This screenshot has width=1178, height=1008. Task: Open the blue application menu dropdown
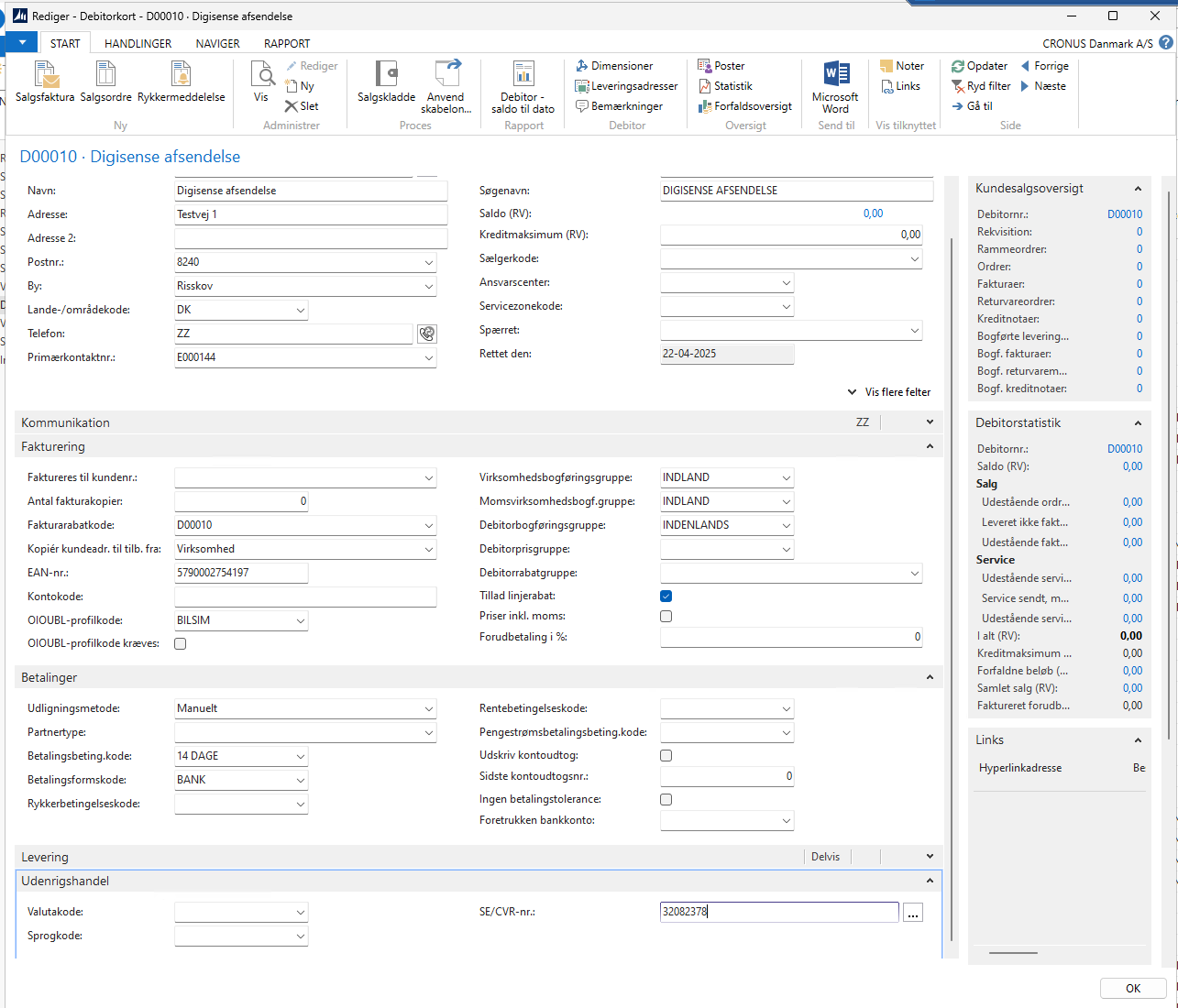[x=22, y=42]
